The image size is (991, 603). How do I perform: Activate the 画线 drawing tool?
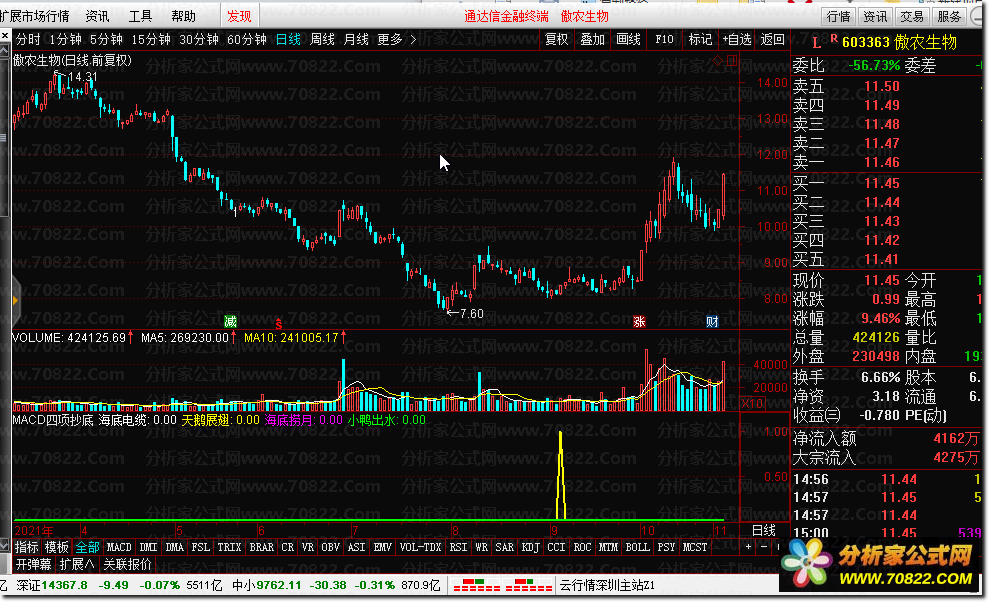628,39
